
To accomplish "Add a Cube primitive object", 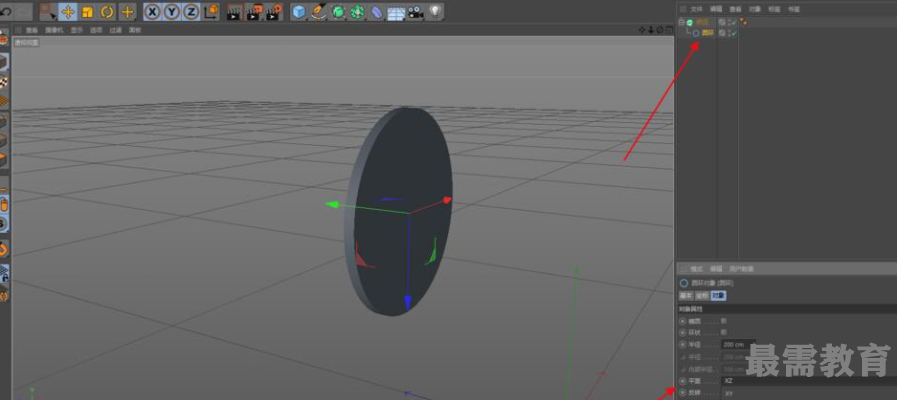I will pos(299,11).
